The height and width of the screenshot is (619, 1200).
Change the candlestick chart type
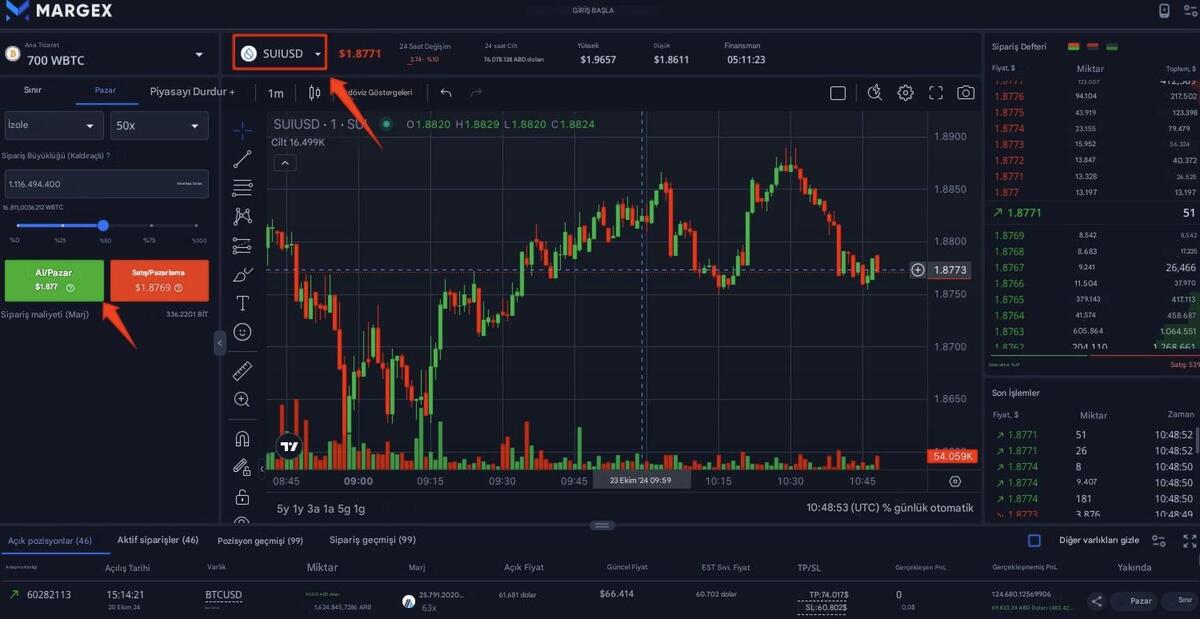[x=315, y=93]
